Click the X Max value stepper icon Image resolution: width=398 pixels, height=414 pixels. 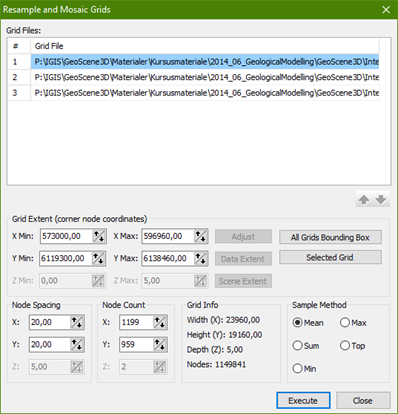pyautogui.click(x=200, y=236)
